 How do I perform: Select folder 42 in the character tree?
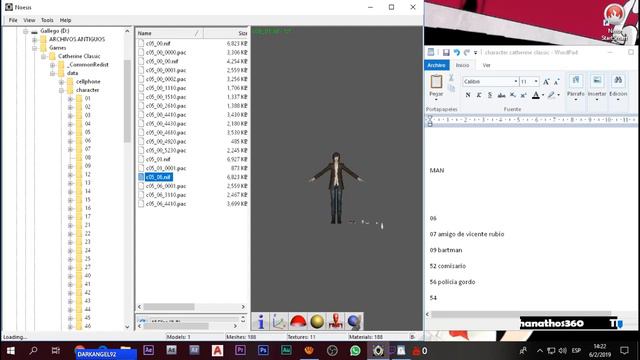[87, 293]
